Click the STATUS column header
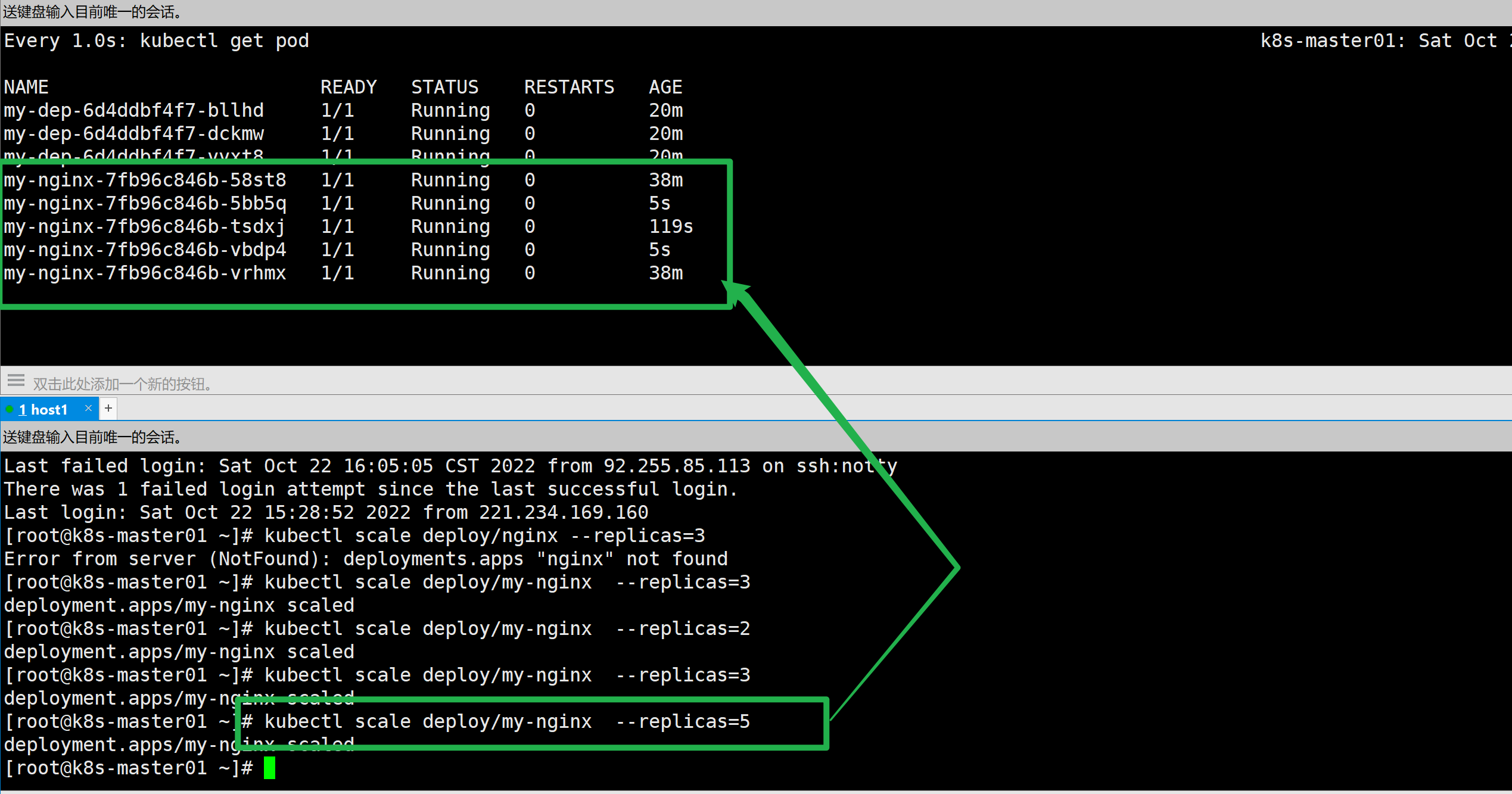Screen dimensions: 1512x794 coord(445,87)
